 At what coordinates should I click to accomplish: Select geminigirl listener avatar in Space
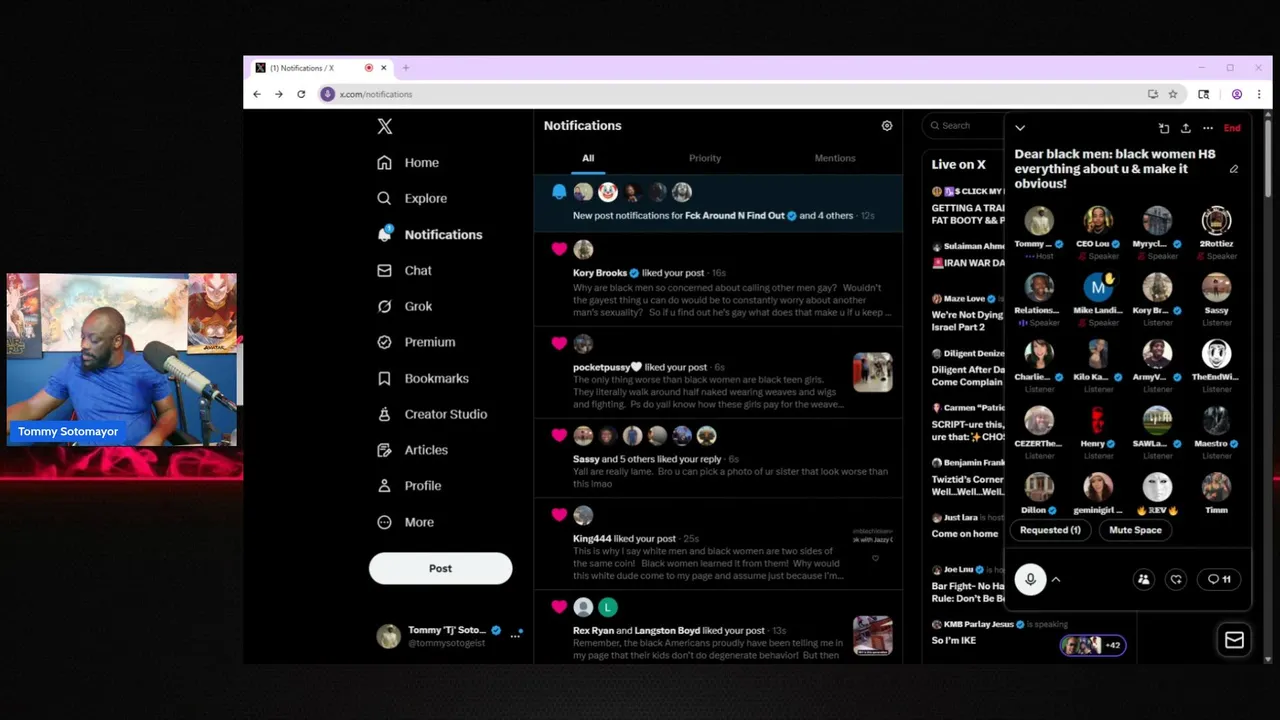[x=1098, y=488]
